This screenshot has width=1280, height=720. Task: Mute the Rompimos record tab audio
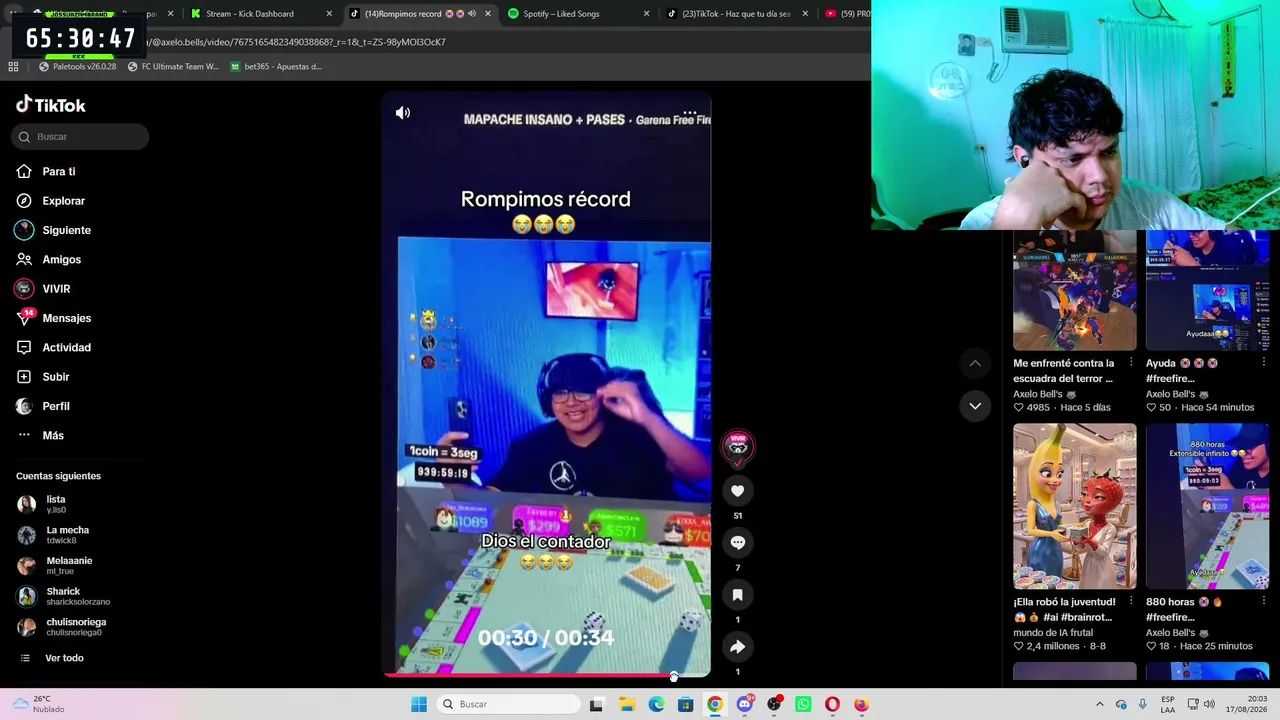(x=472, y=14)
